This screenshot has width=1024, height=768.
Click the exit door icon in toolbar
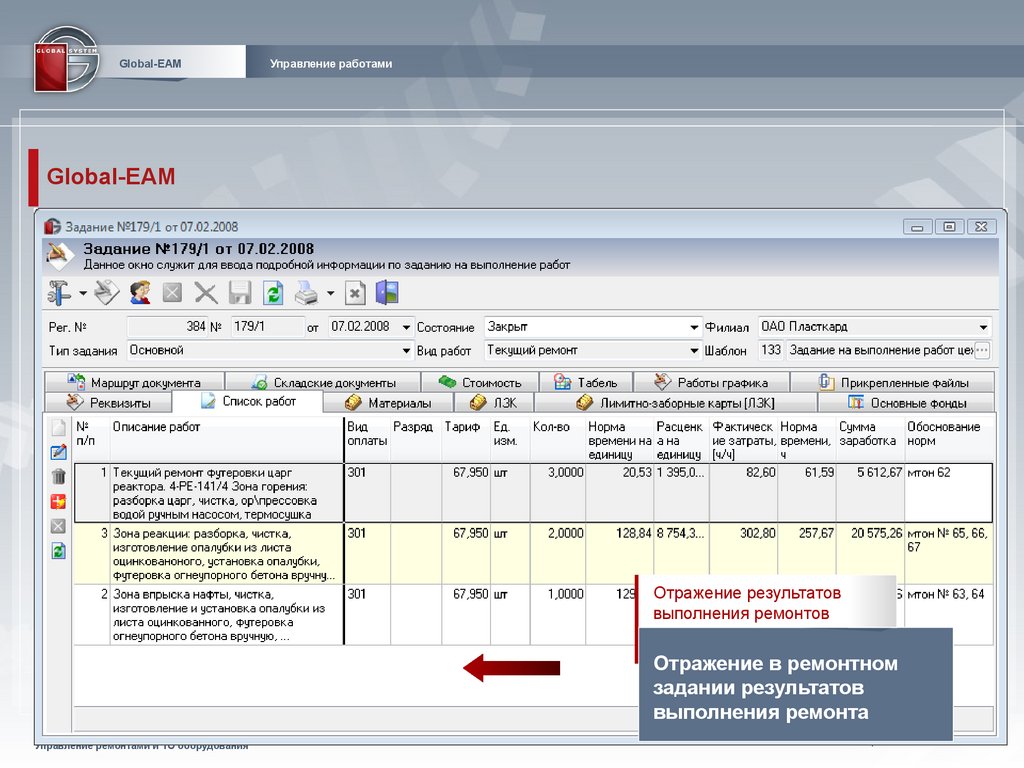387,293
